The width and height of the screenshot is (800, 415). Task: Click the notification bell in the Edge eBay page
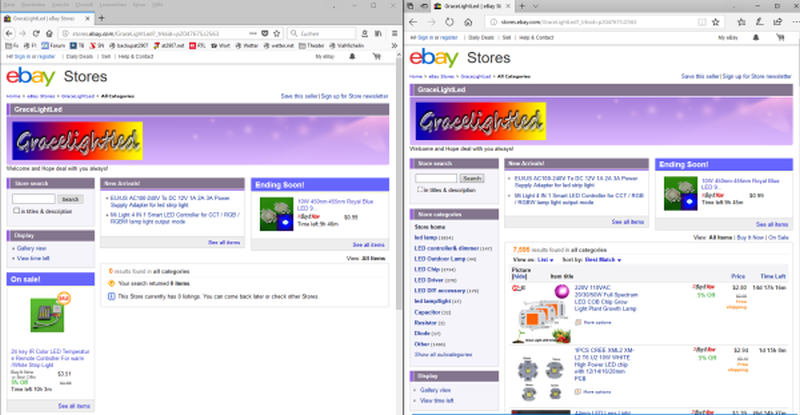[756, 38]
